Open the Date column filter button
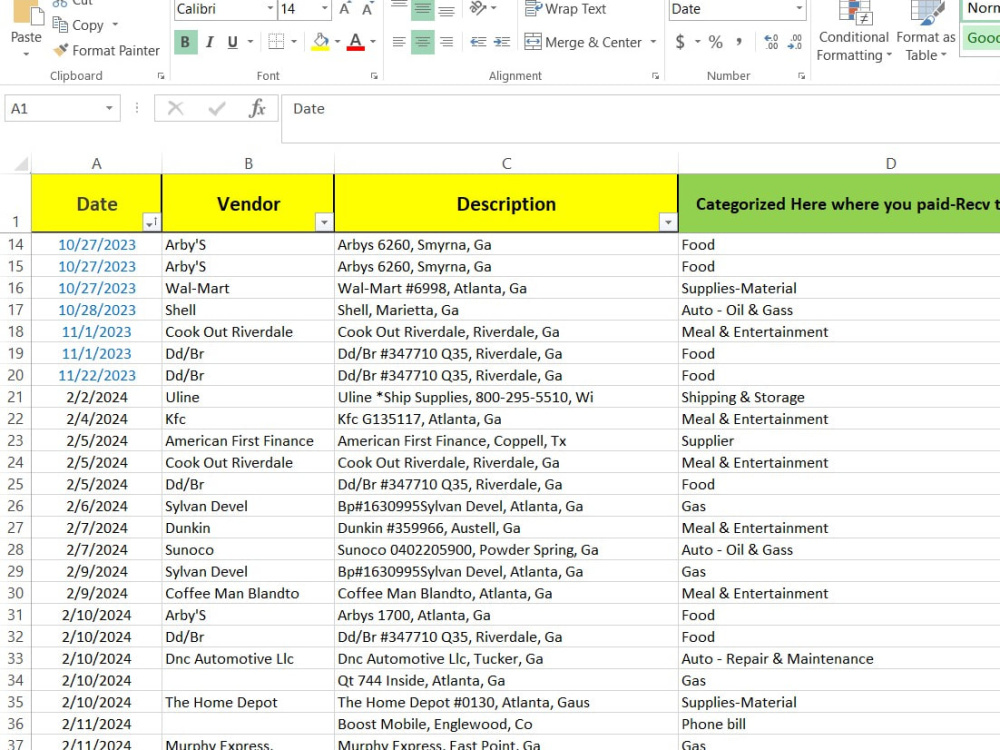Image resolution: width=1000 pixels, height=750 pixels. tap(151, 222)
